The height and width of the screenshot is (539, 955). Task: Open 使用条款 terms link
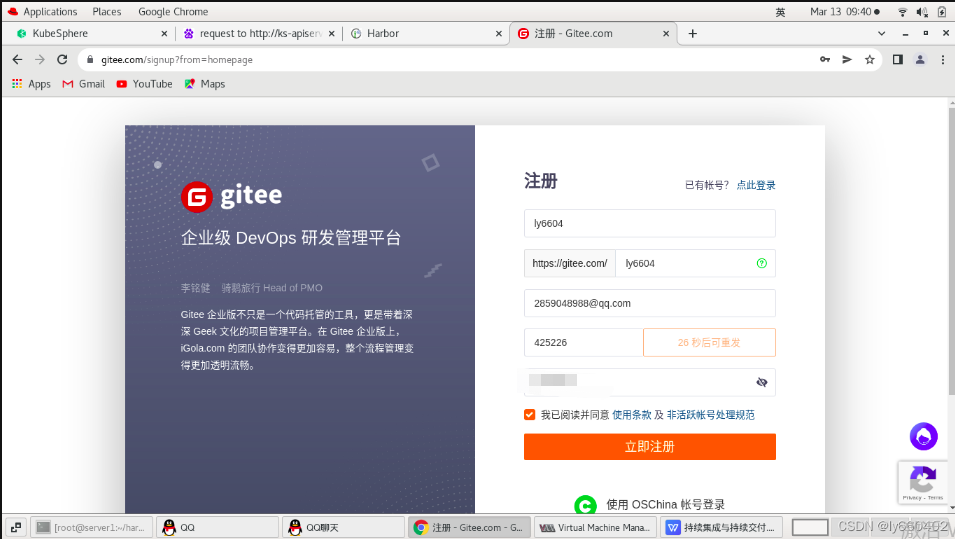click(632, 415)
